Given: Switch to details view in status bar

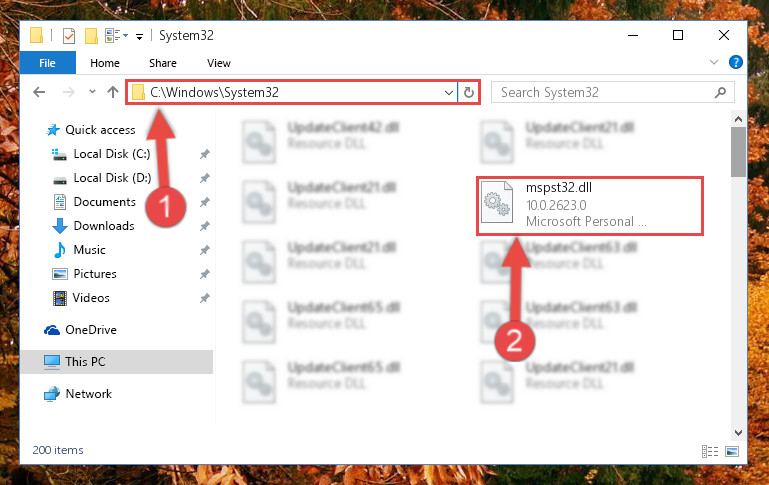Looking at the screenshot, I should [710, 451].
